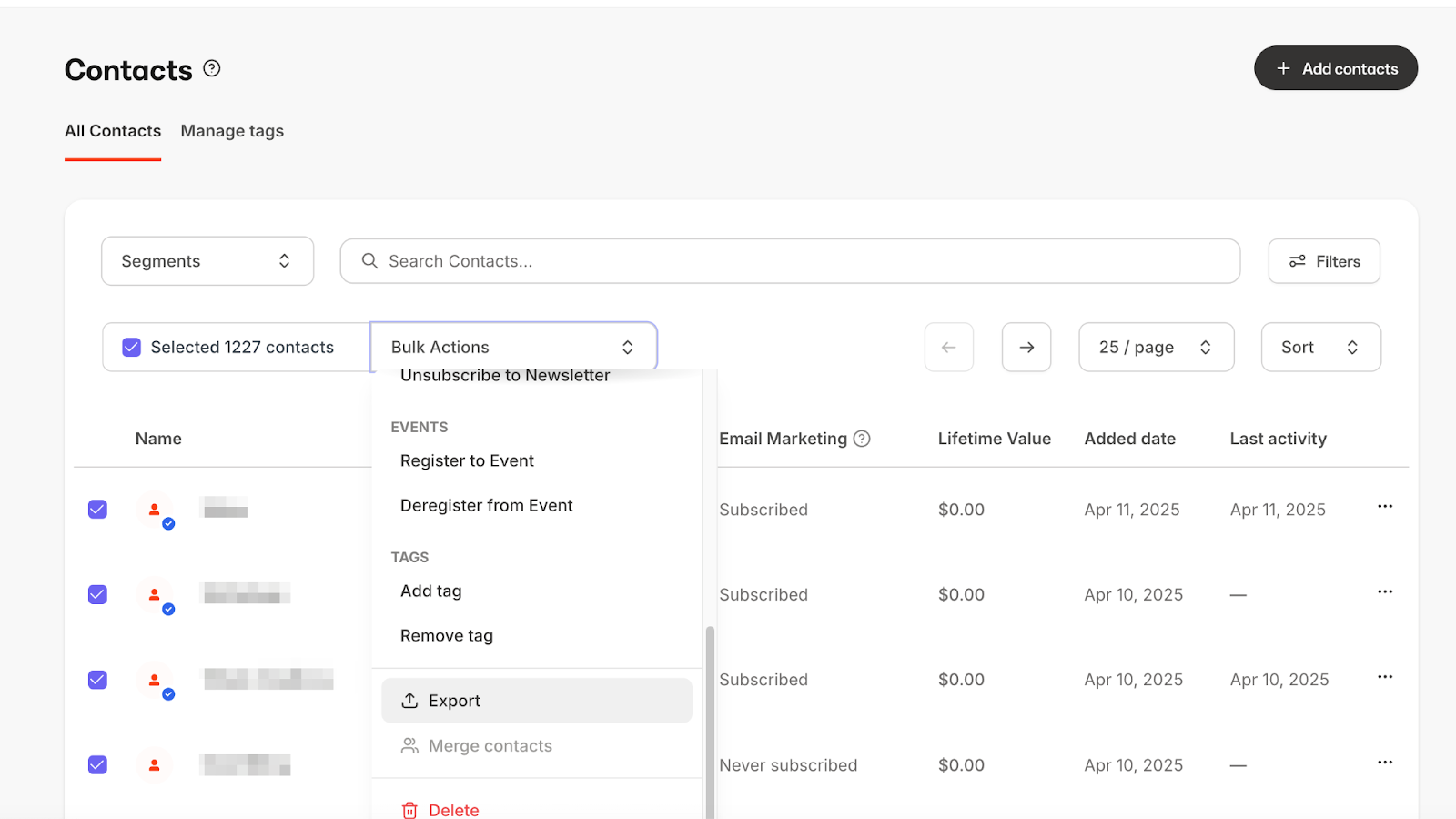Screen dimensions: 1456x819
Task: Focus the Search Contacts field
Action: tap(790, 261)
